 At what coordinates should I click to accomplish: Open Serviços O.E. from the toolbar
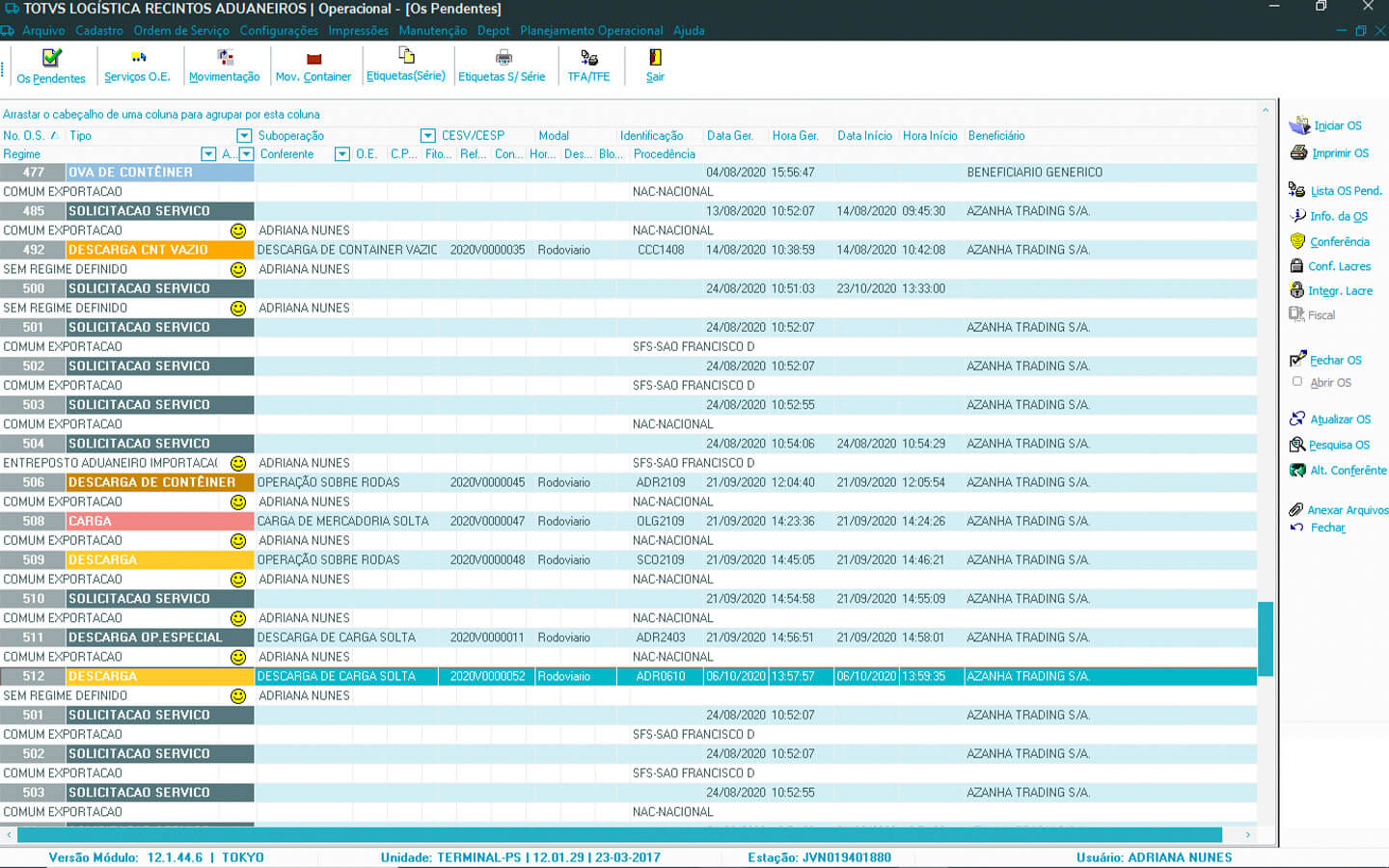coord(138,59)
